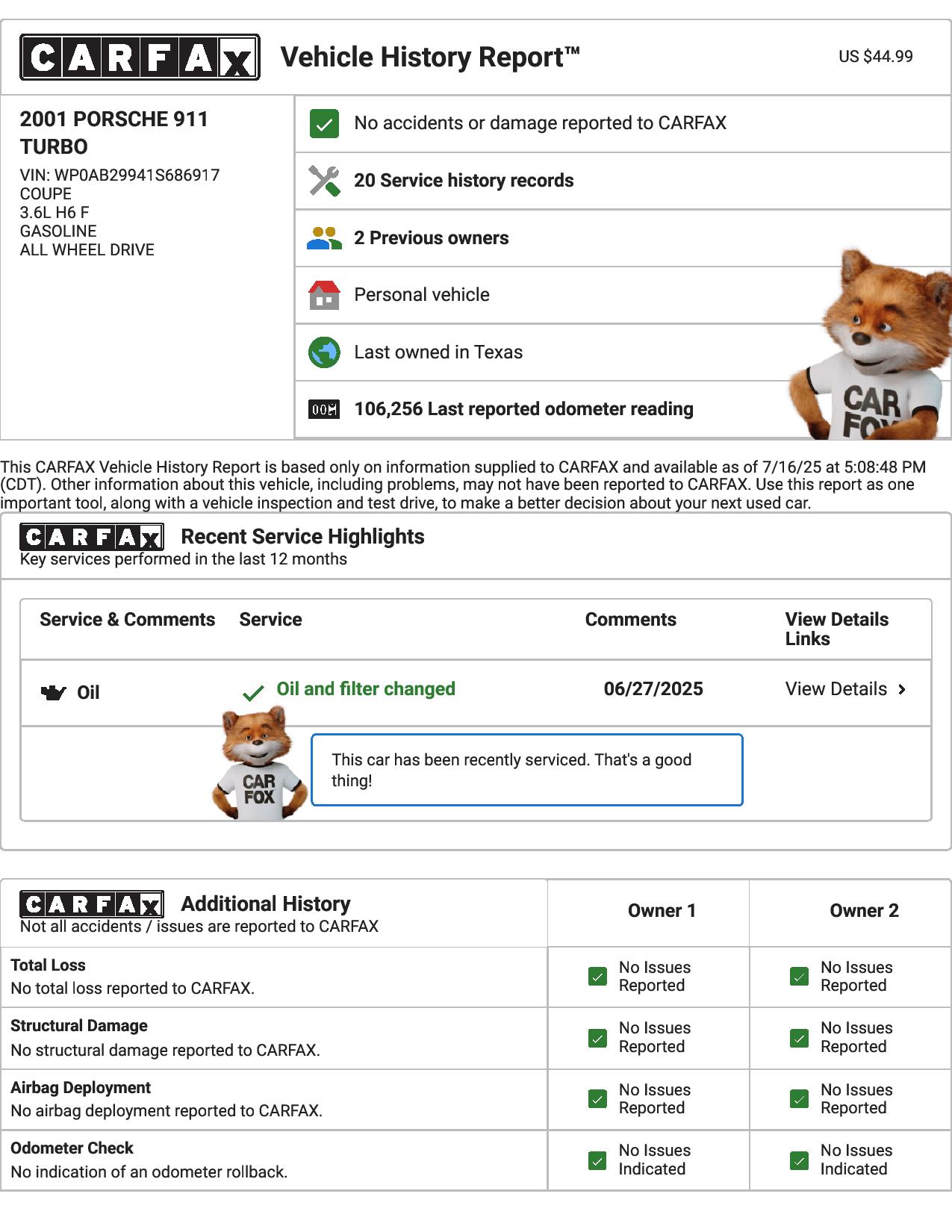This screenshot has height=1232, width=952.
Task: Open the 2 Previous owners entry
Action: (x=432, y=238)
